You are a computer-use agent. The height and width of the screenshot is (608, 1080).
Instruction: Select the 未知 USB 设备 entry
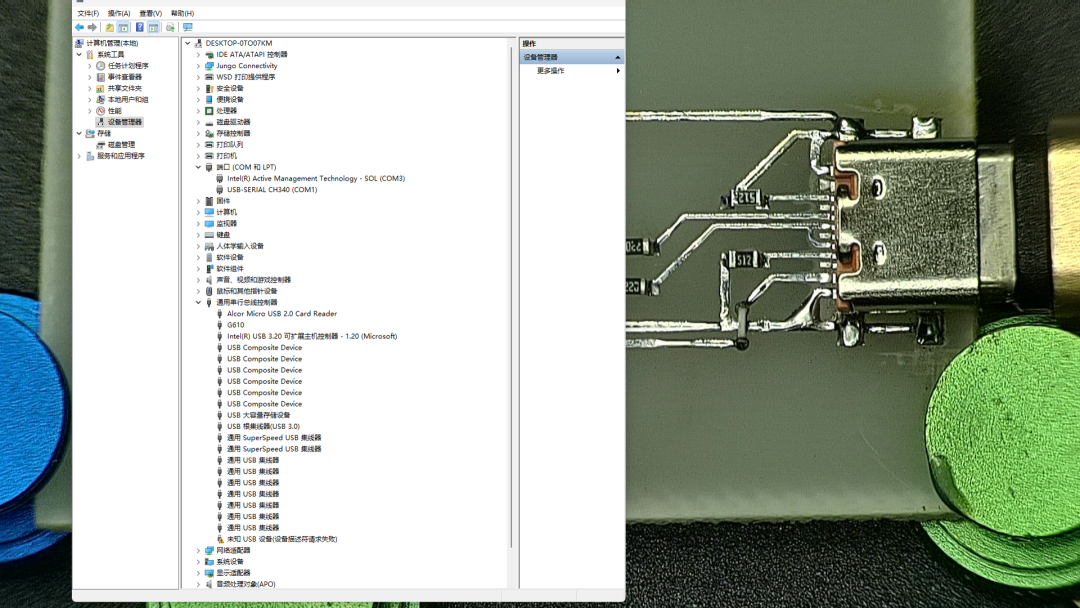[x=282, y=539]
